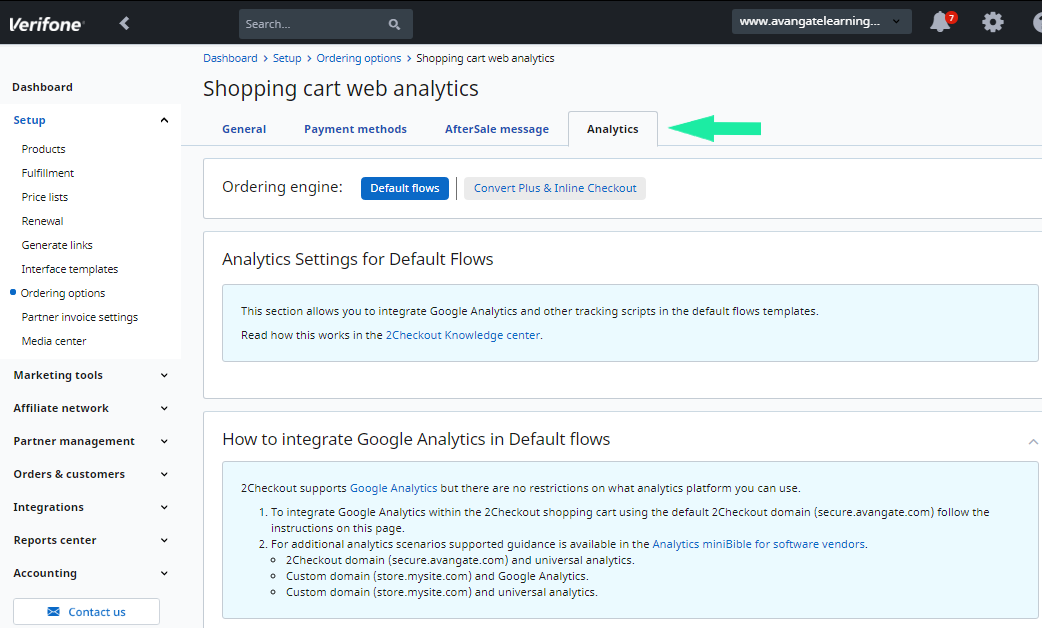Open Analytics miniBible for software vendors link
This screenshot has width=1042, height=628.
point(758,544)
